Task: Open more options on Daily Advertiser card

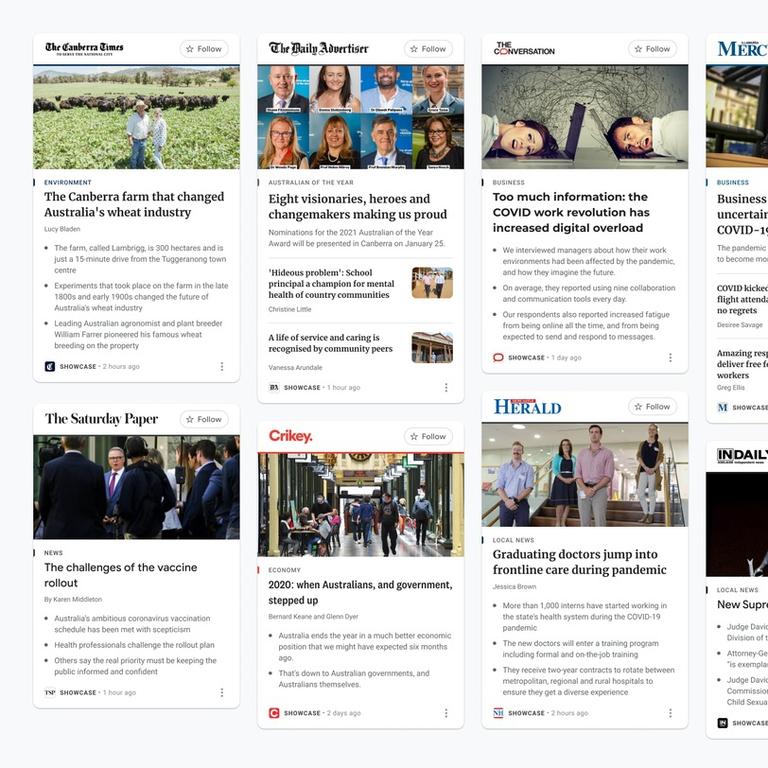Action: (x=446, y=387)
